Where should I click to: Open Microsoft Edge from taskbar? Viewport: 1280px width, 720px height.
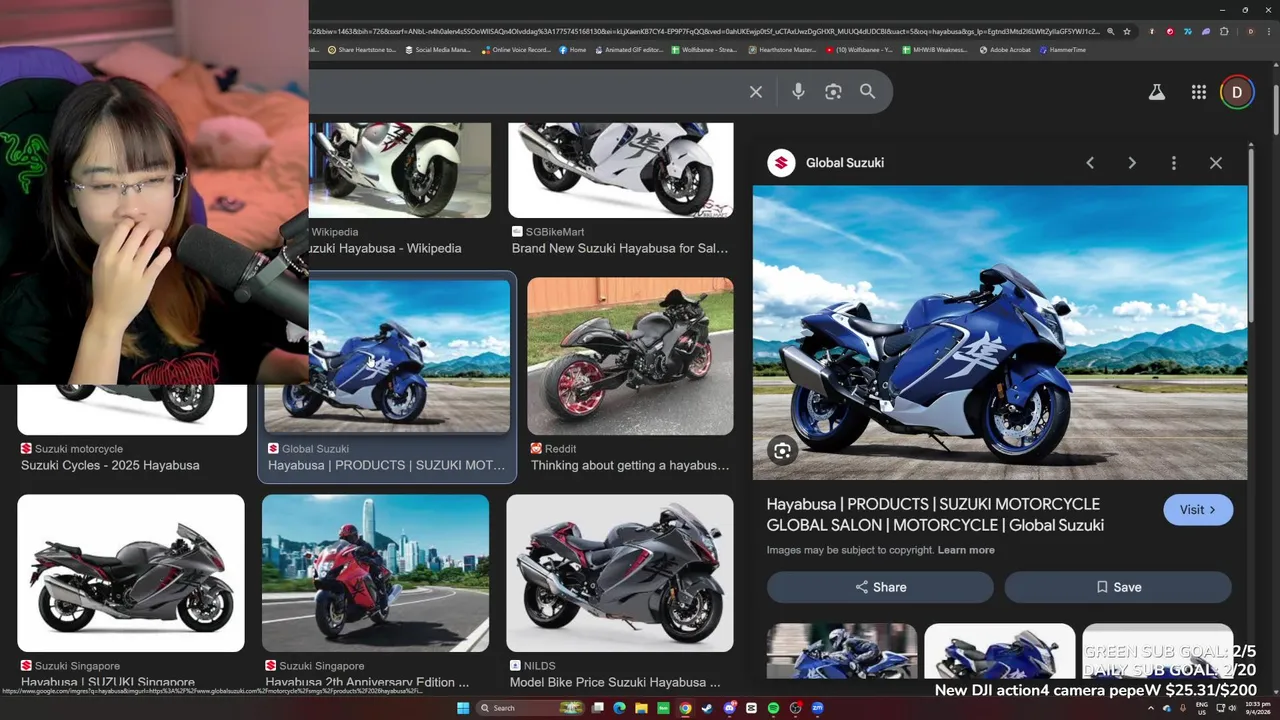(619, 708)
